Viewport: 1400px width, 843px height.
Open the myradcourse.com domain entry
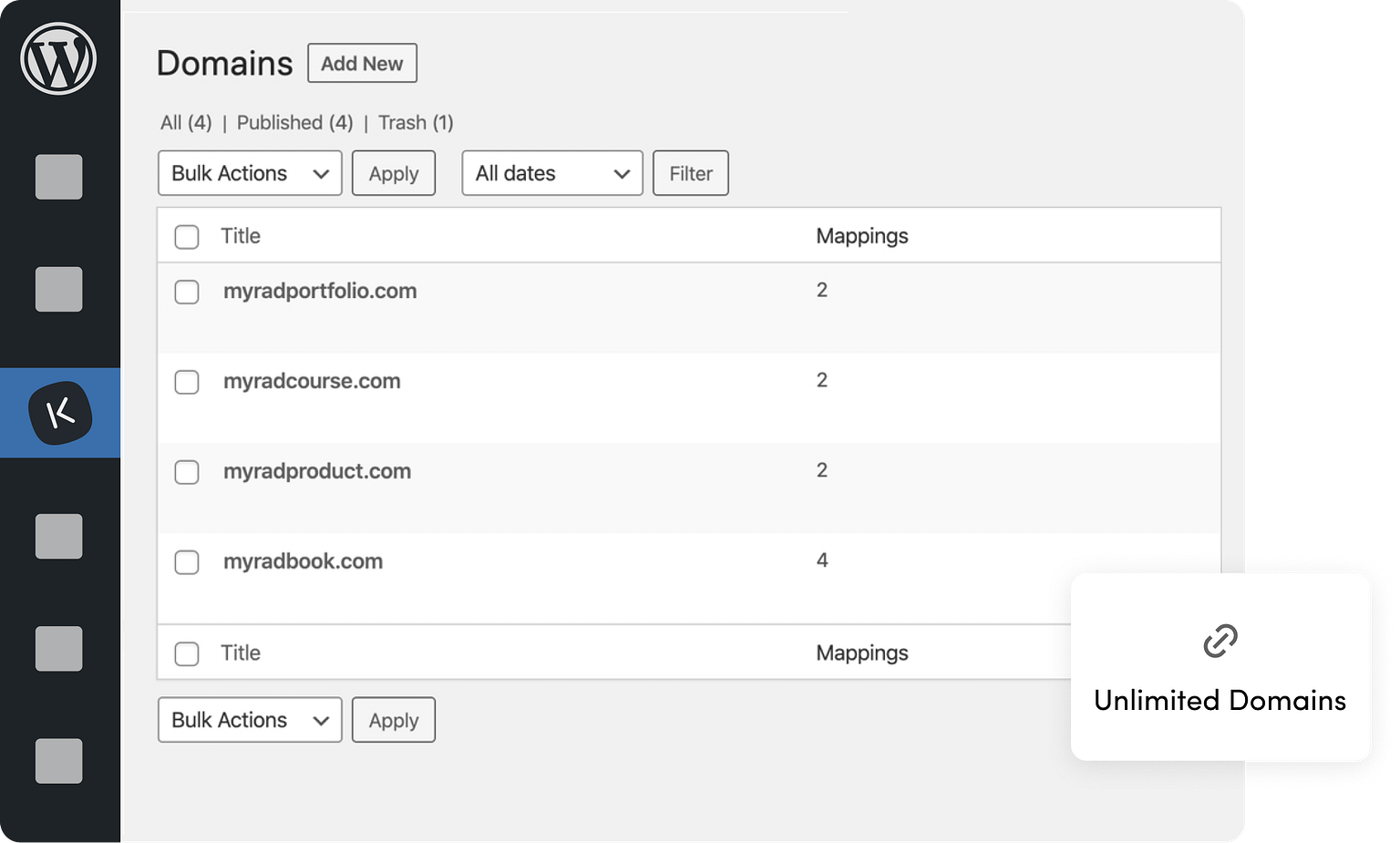[312, 381]
